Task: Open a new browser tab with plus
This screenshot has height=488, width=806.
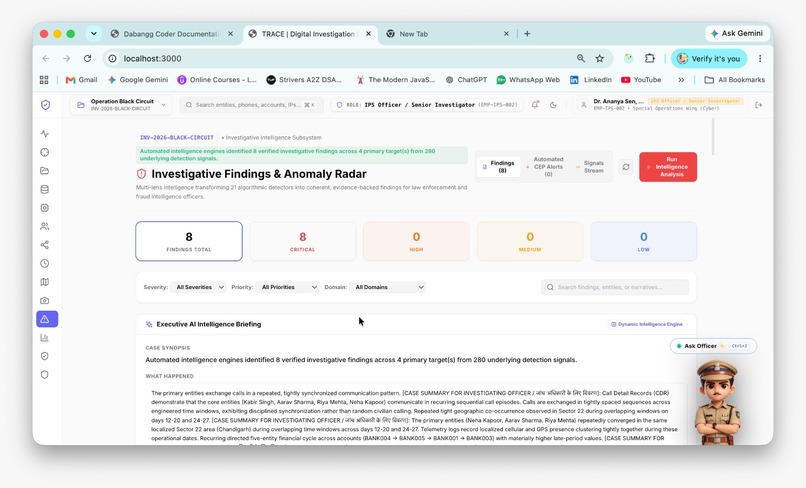Action: [x=527, y=34]
